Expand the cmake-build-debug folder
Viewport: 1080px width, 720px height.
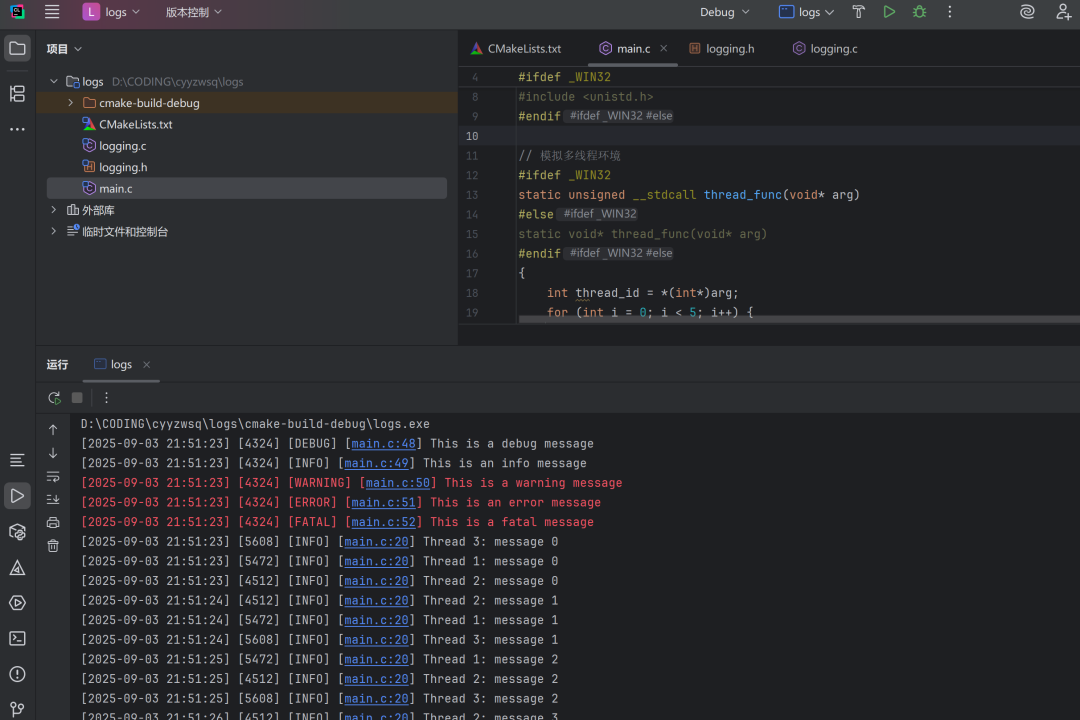pyautogui.click(x=70, y=103)
